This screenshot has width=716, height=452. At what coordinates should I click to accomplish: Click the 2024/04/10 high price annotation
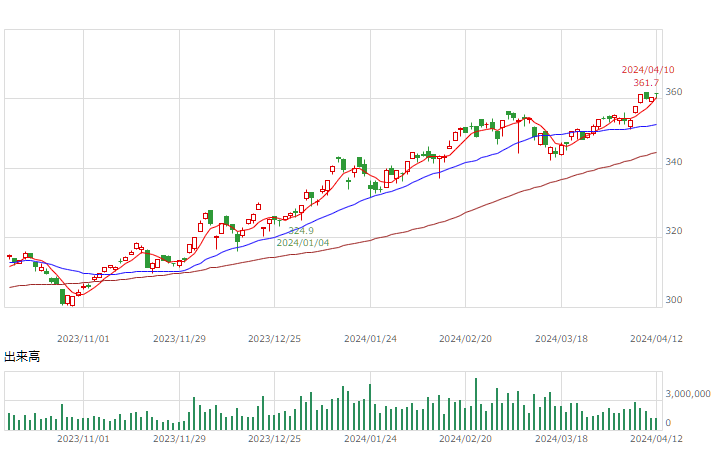coord(648,70)
